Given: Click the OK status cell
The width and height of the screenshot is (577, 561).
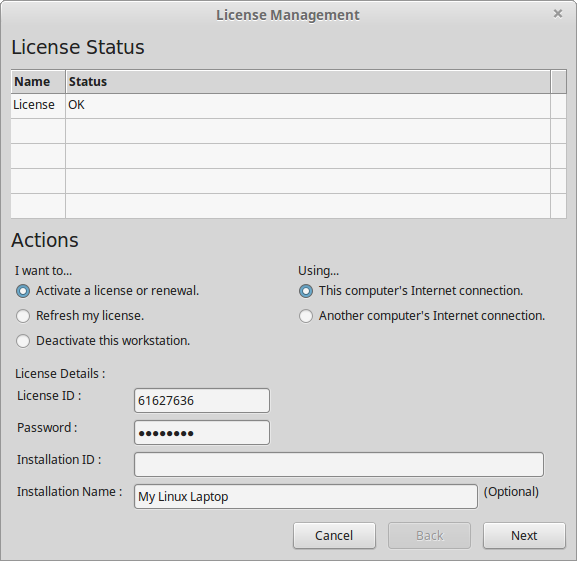Looking at the screenshot, I should (308, 105).
